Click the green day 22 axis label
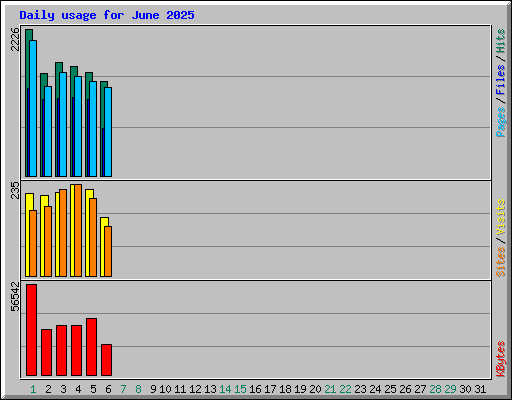 tap(345, 389)
